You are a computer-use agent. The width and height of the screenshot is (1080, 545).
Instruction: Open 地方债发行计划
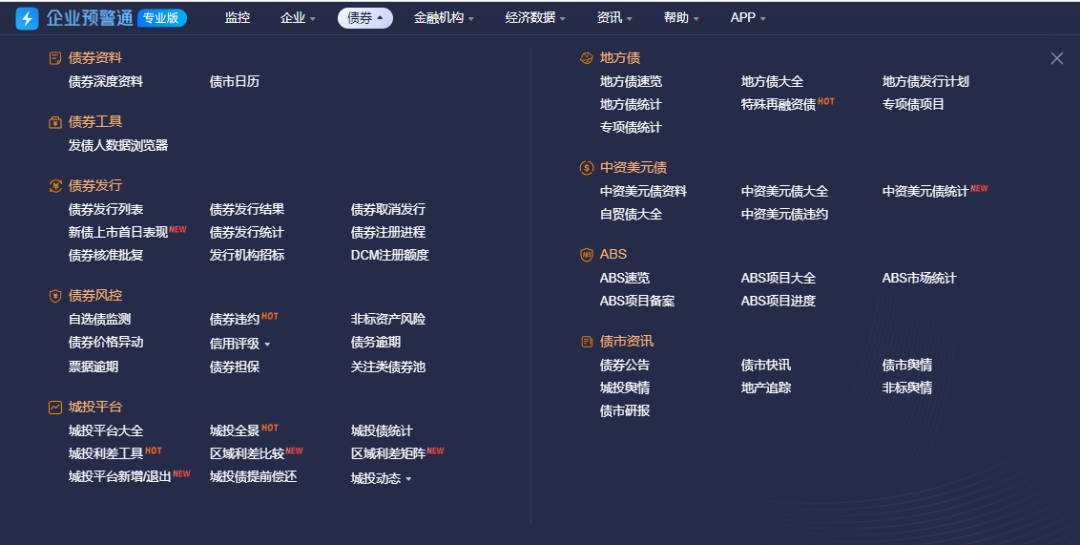(x=926, y=81)
